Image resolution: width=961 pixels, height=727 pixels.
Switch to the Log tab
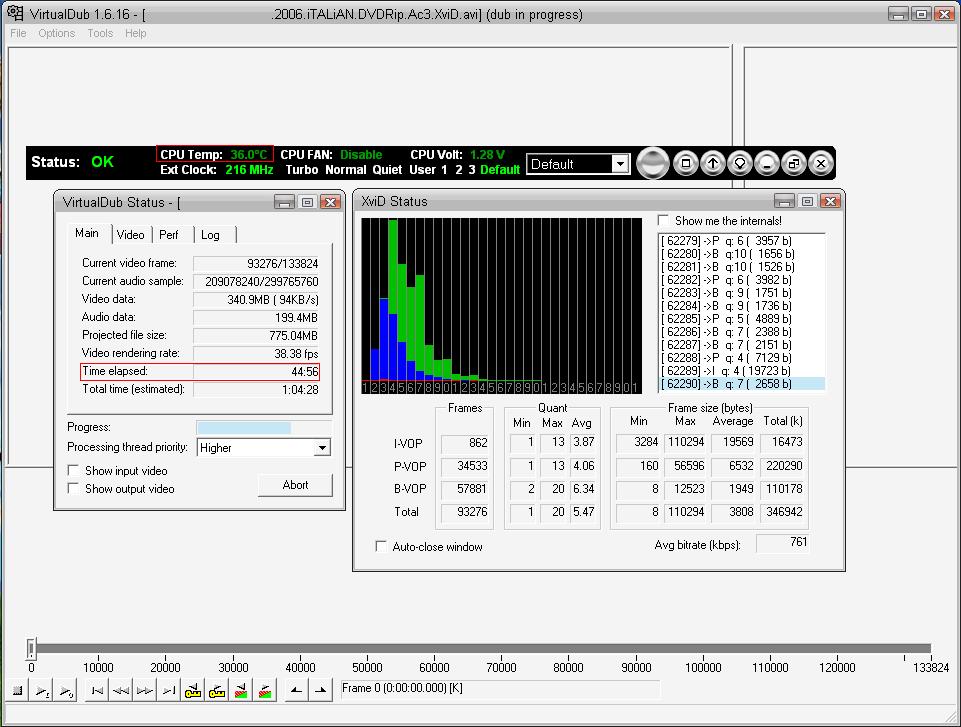[x=210, y=235]
